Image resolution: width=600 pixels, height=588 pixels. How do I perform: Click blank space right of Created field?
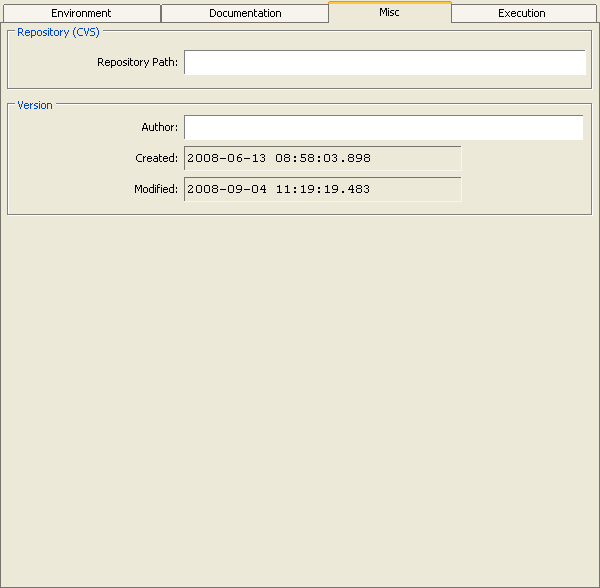(x=522, y=158)
